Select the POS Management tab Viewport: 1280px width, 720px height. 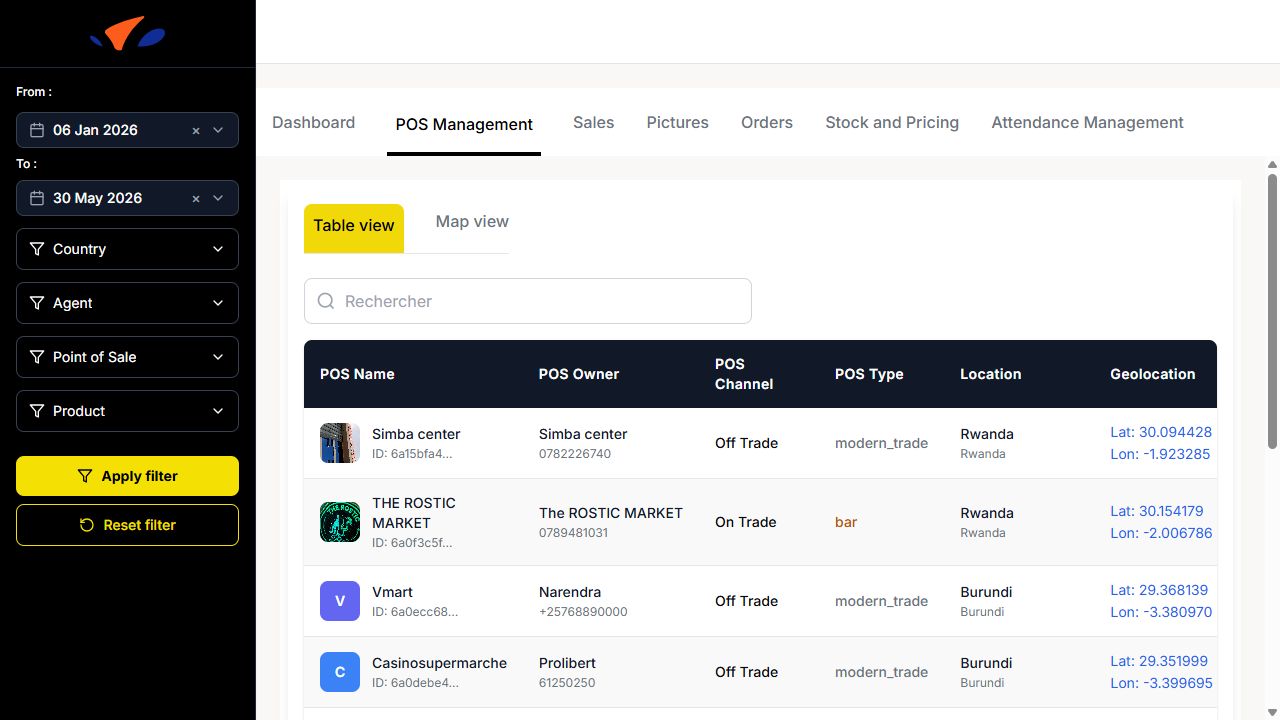click(x=464, y=124)
